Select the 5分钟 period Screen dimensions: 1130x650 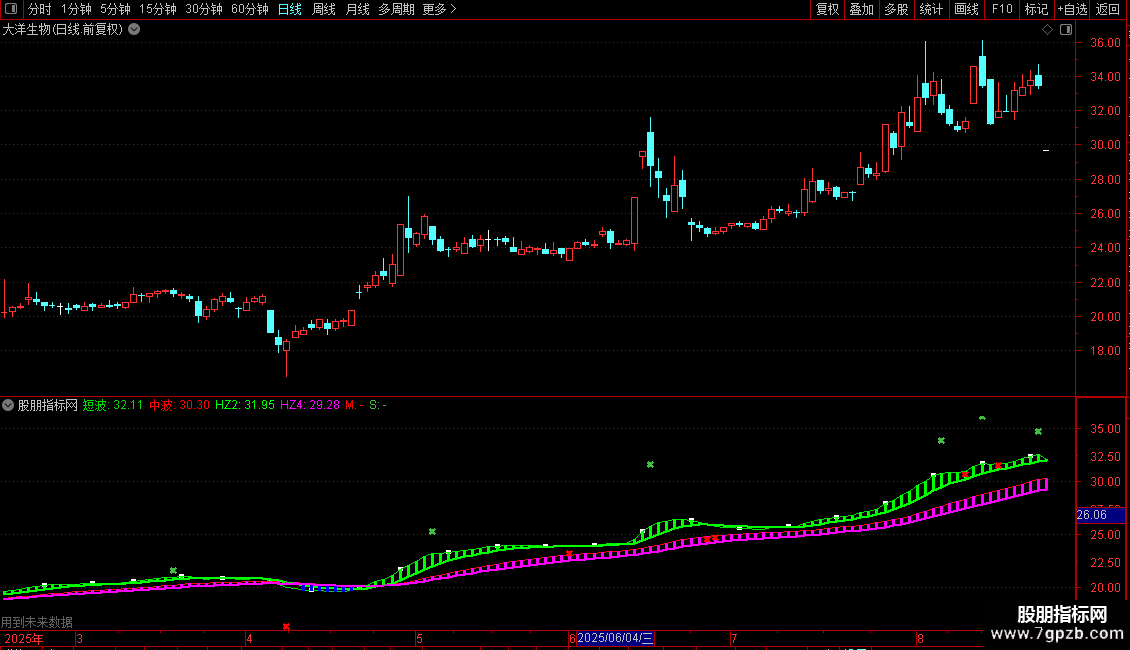[115, 9]
